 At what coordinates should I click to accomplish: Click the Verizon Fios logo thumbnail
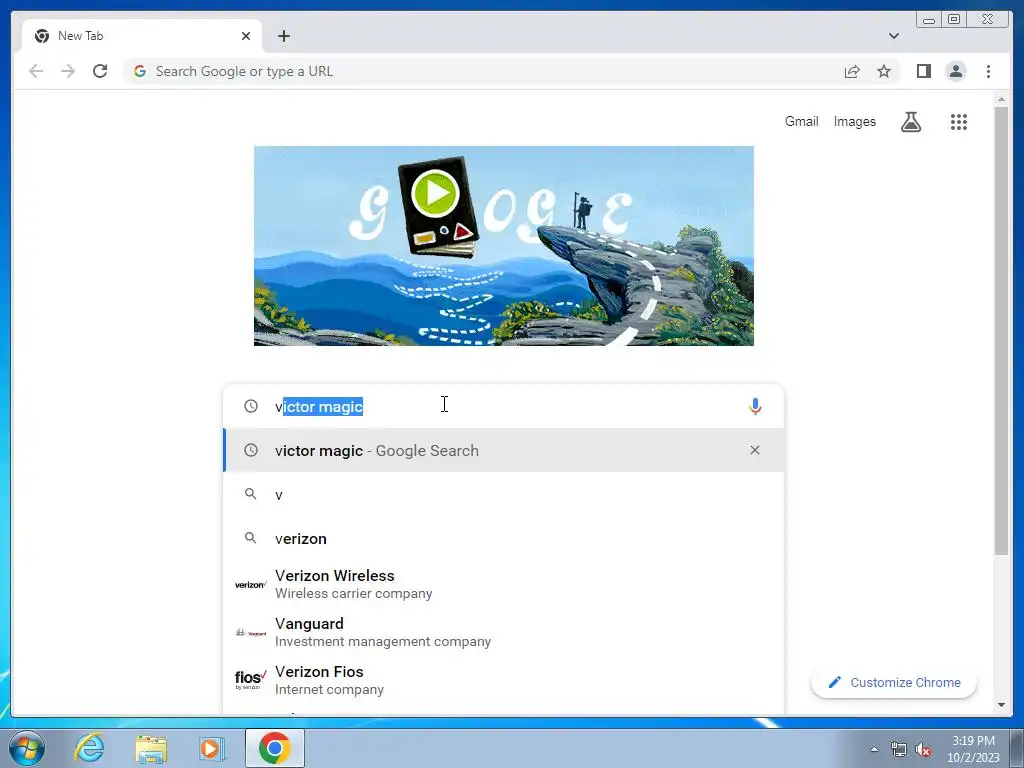click(x=251, y=680)
